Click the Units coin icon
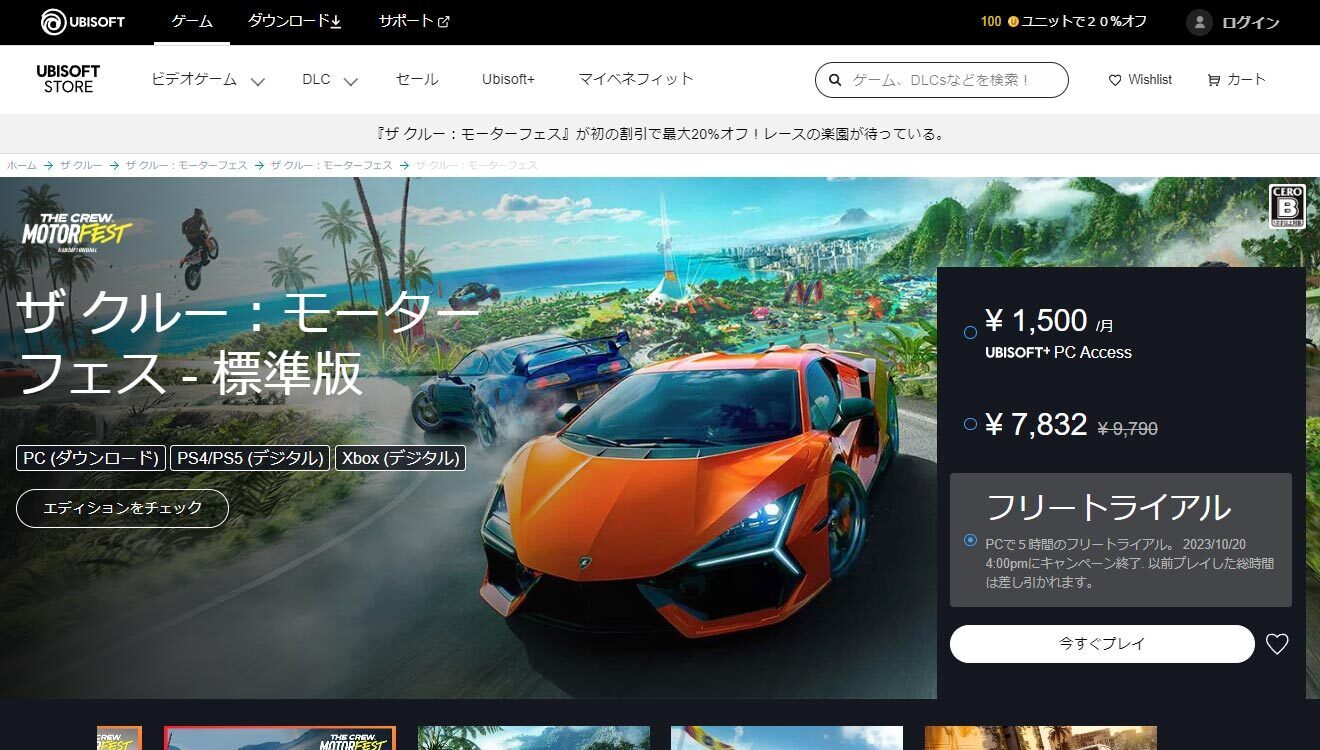 [1013, 22]
